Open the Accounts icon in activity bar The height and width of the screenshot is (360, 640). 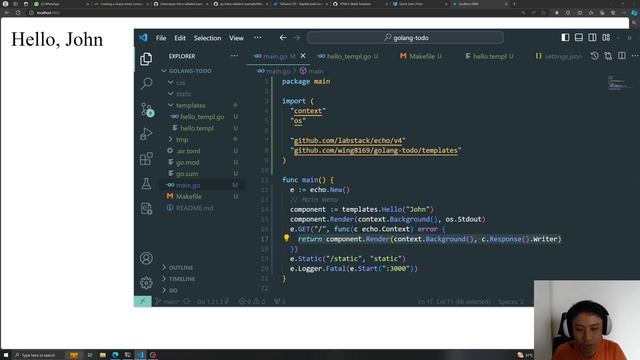146,258
